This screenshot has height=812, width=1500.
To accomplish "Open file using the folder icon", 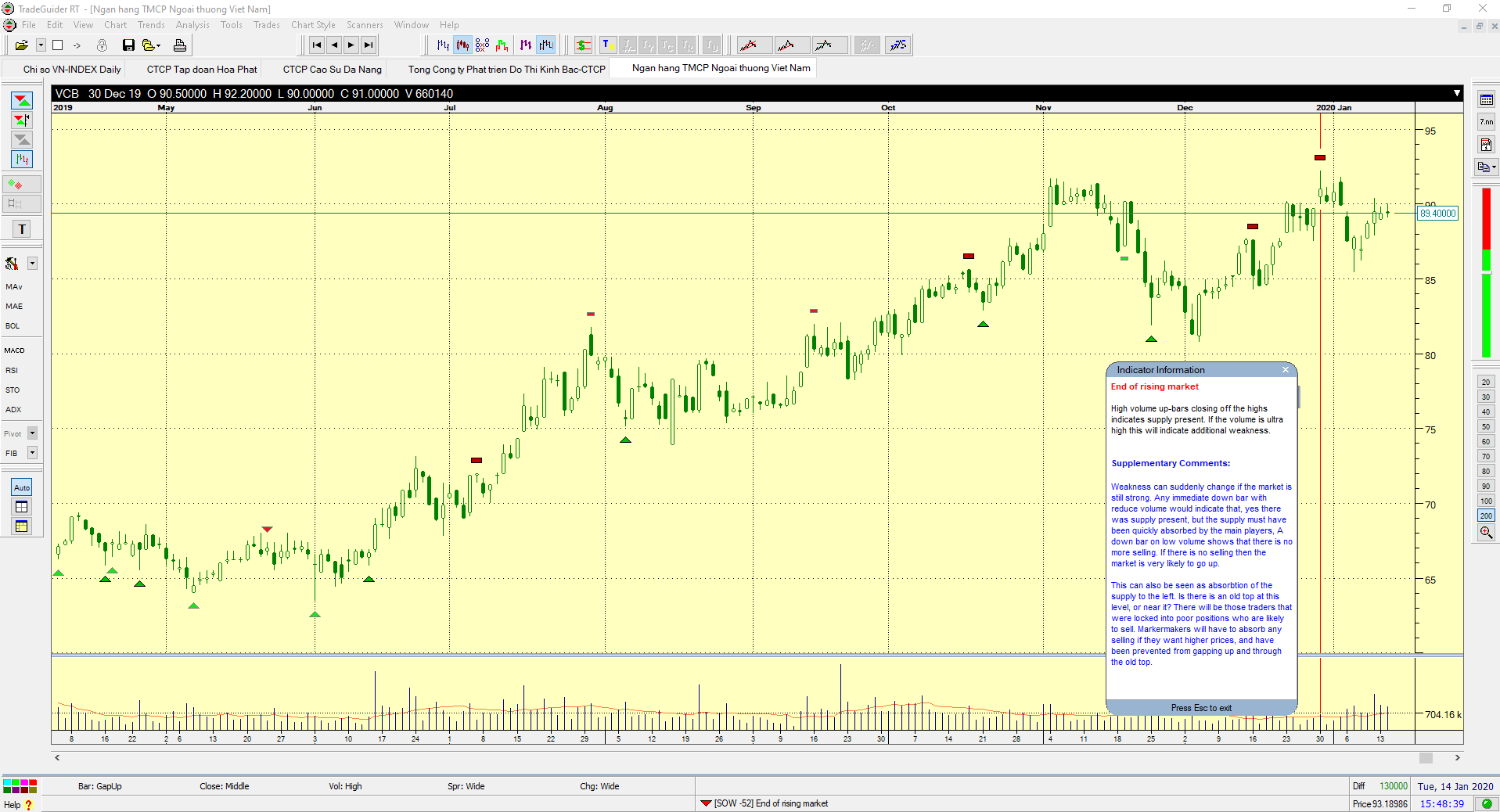I will [x=22, y=45].
